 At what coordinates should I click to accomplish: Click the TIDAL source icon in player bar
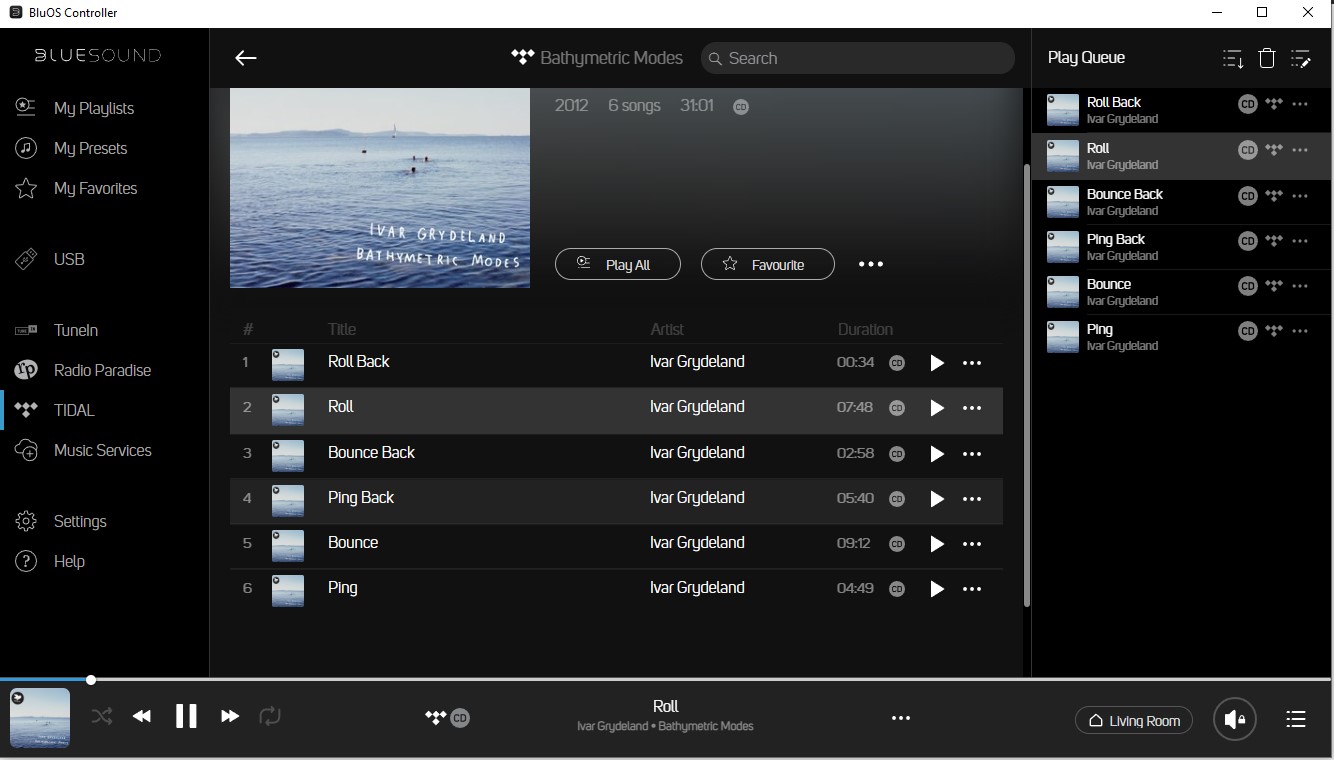(x=435, y=717)
